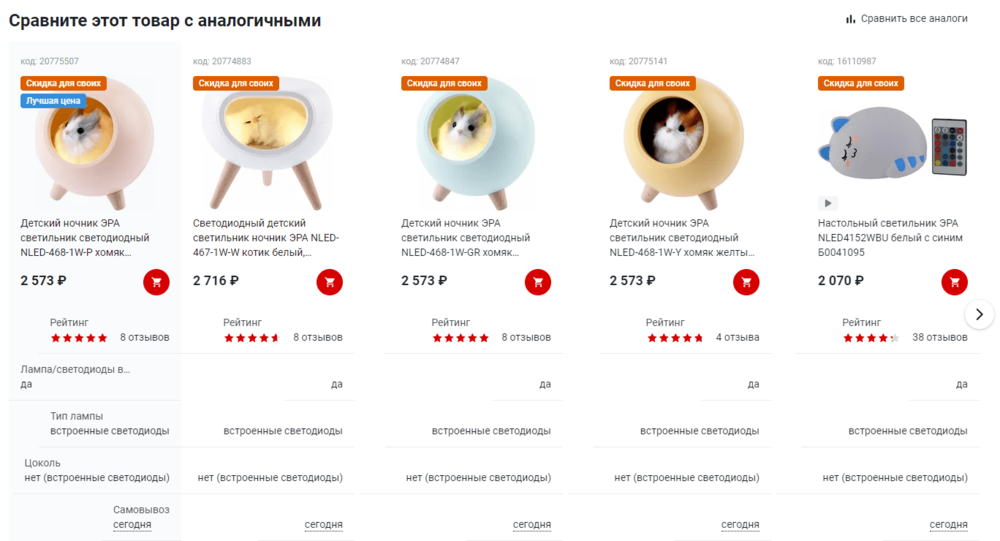Click Скидка для своих badge on yellow lamp
Image resolution: width=1000 pixels, height=541 pixels.
coord(652,83)
